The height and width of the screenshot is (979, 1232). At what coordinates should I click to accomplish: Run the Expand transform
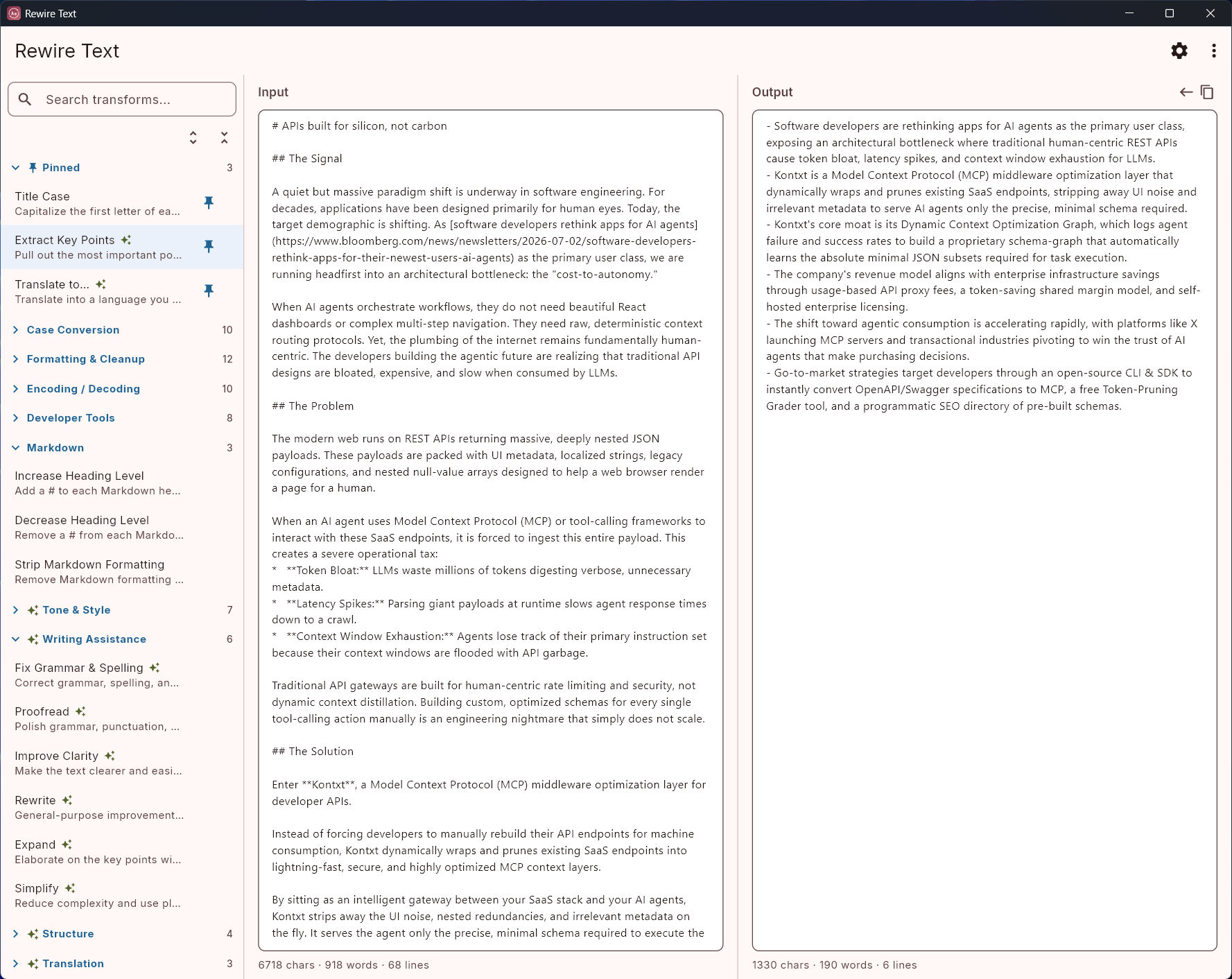click(x=122, y=851)
